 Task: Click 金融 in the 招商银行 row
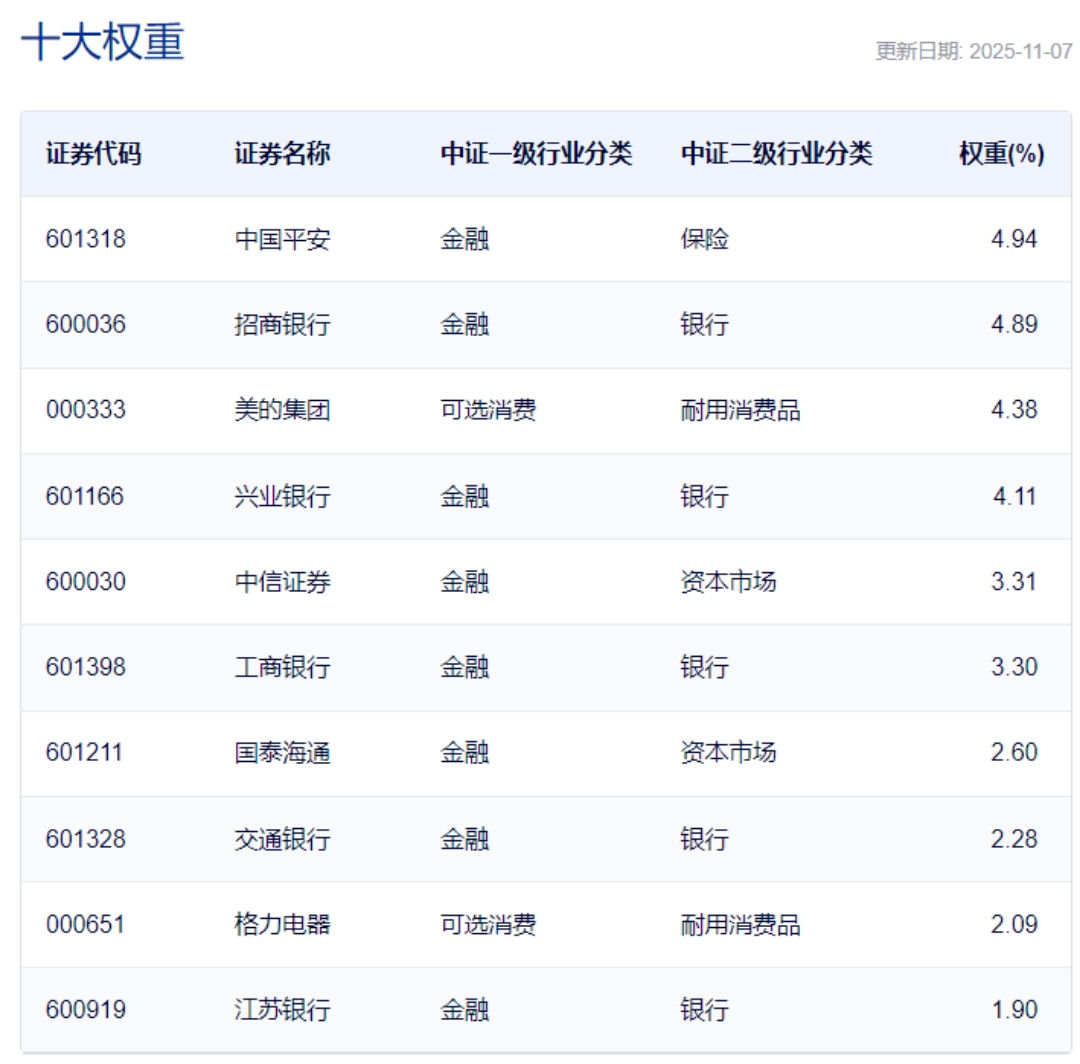click(x=465, y=324)
